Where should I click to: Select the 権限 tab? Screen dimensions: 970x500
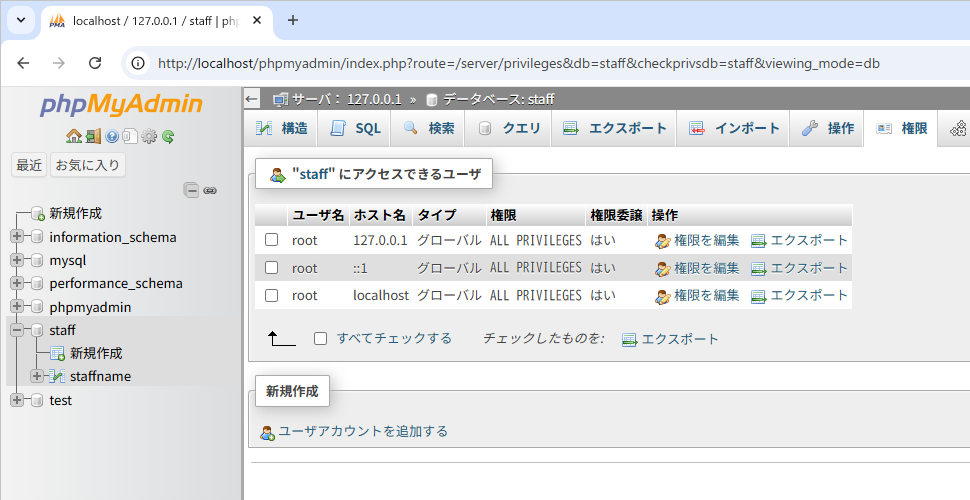tap(901, 129)
